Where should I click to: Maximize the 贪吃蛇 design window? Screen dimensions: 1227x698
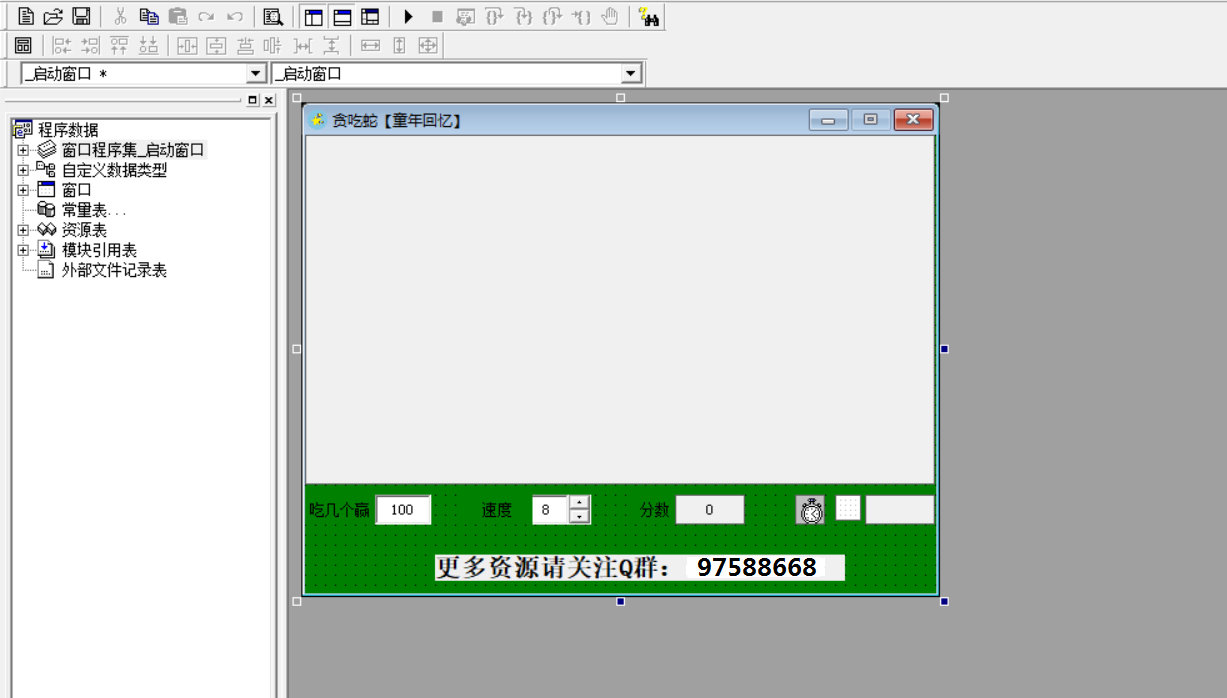[871, 120]
